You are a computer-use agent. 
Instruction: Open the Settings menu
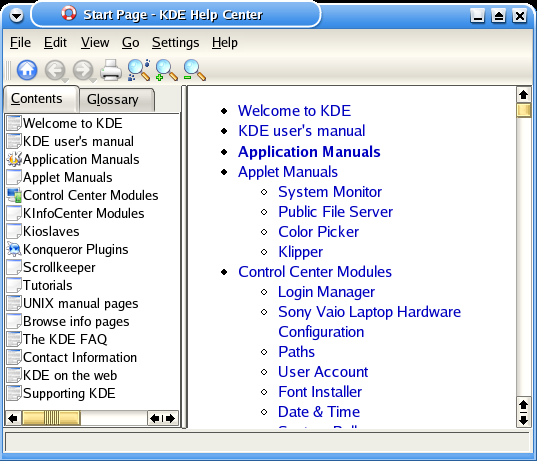click(175, 43)
